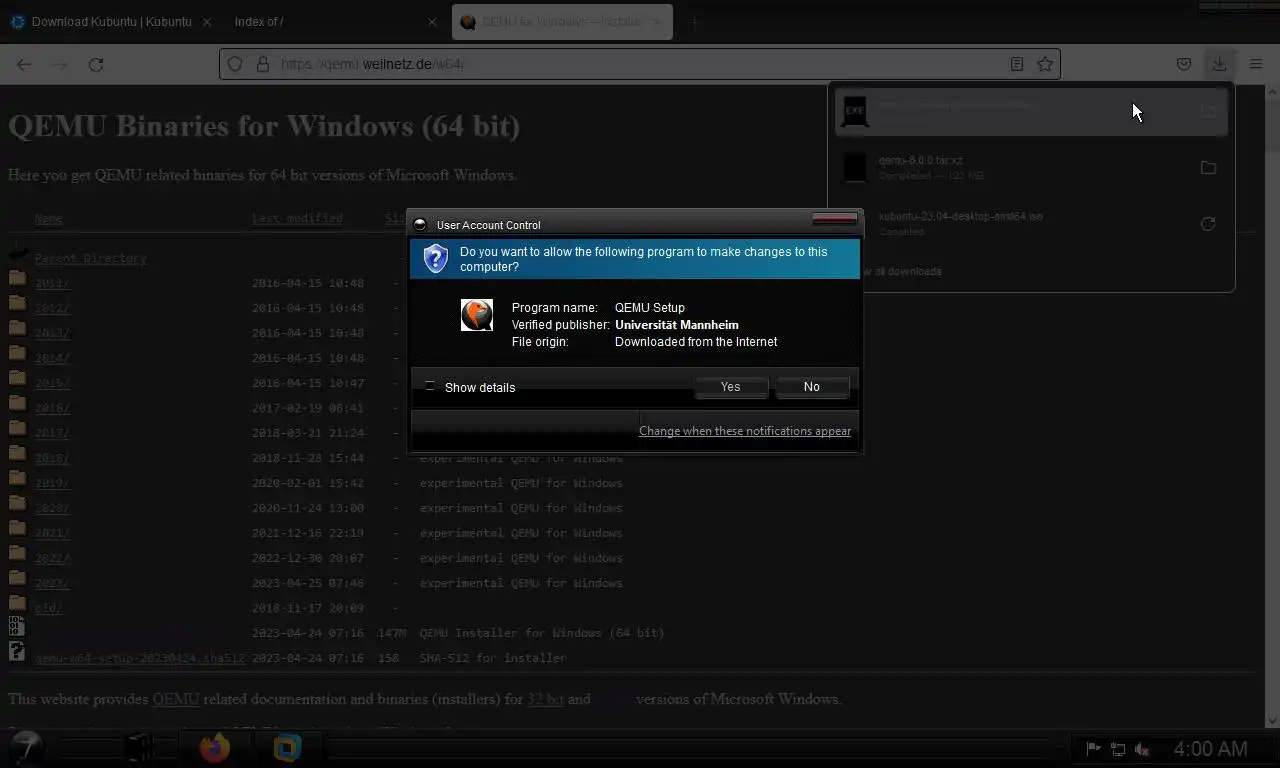Toggle the Firefox downloads panel button
The image size is (1280, 768).
[x=1219, y=64]
